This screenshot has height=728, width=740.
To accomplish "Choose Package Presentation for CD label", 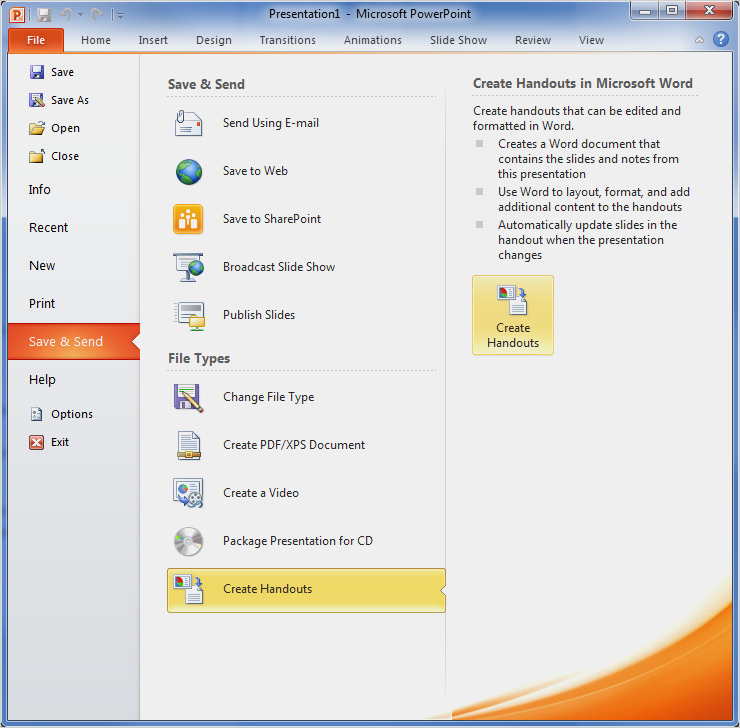I will click(298, 541).
